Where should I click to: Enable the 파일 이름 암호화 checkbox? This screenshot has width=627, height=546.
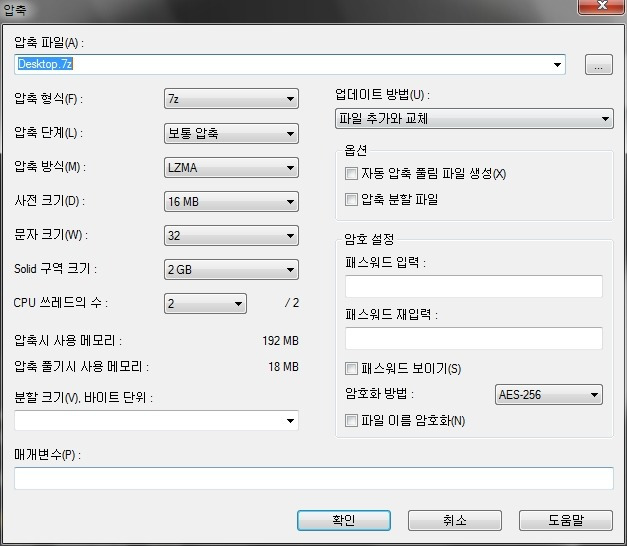[351, 420]
